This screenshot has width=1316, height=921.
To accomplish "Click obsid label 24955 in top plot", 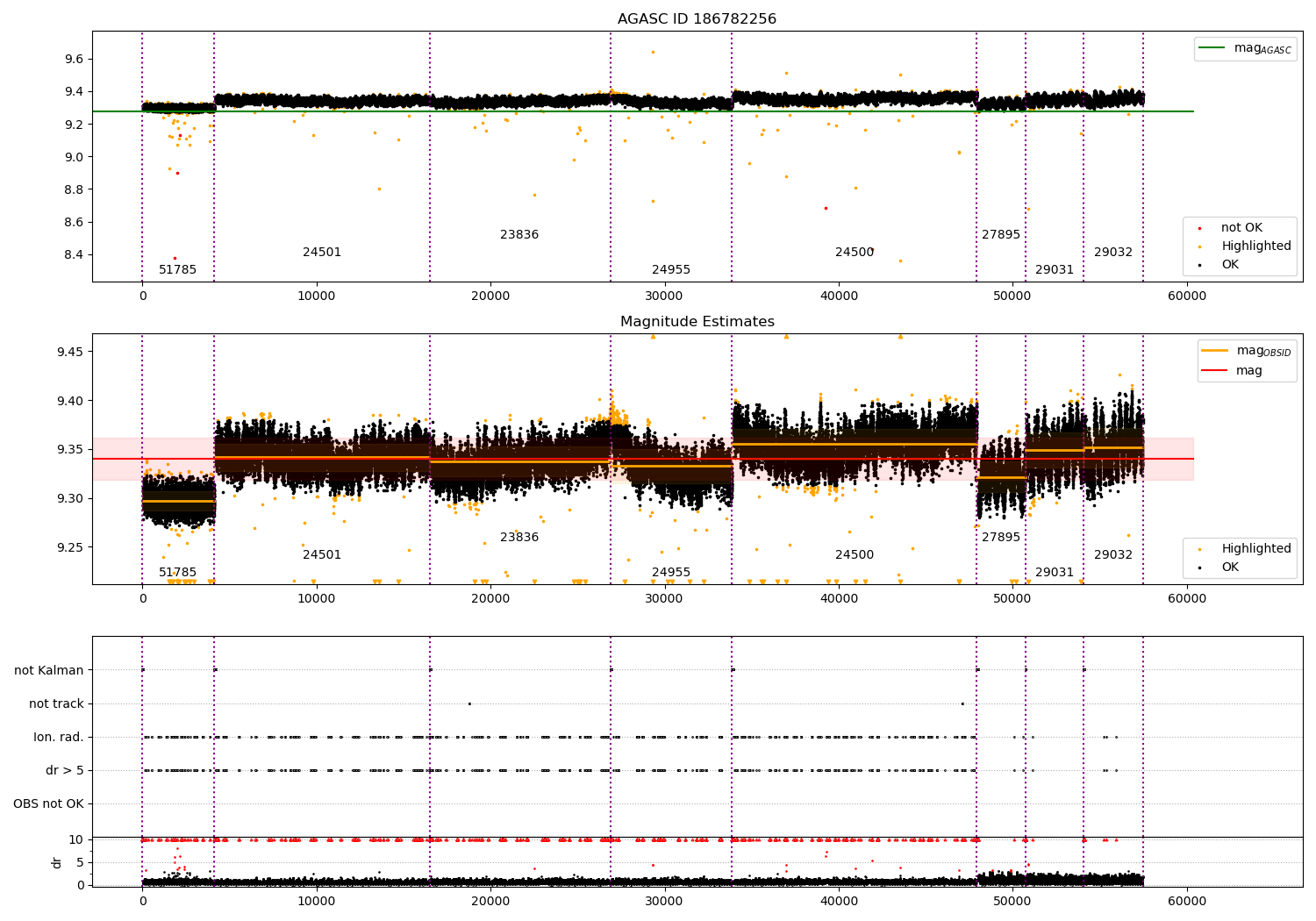I will coord(671,270).
